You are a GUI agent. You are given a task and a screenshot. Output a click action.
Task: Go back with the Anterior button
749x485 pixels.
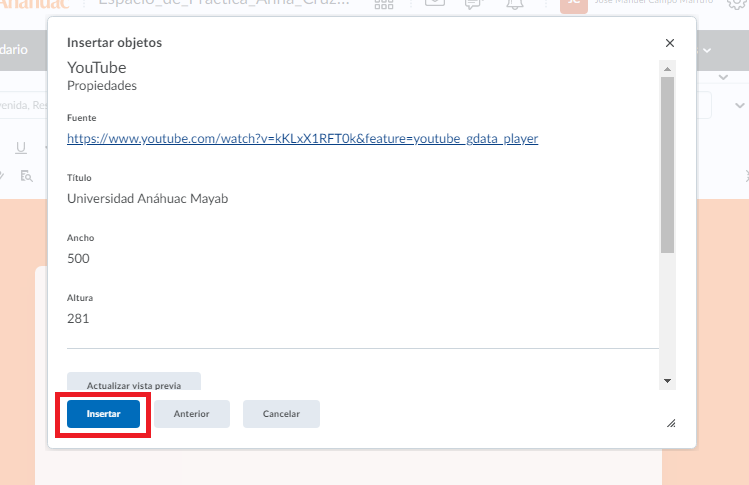click(191, 414)
